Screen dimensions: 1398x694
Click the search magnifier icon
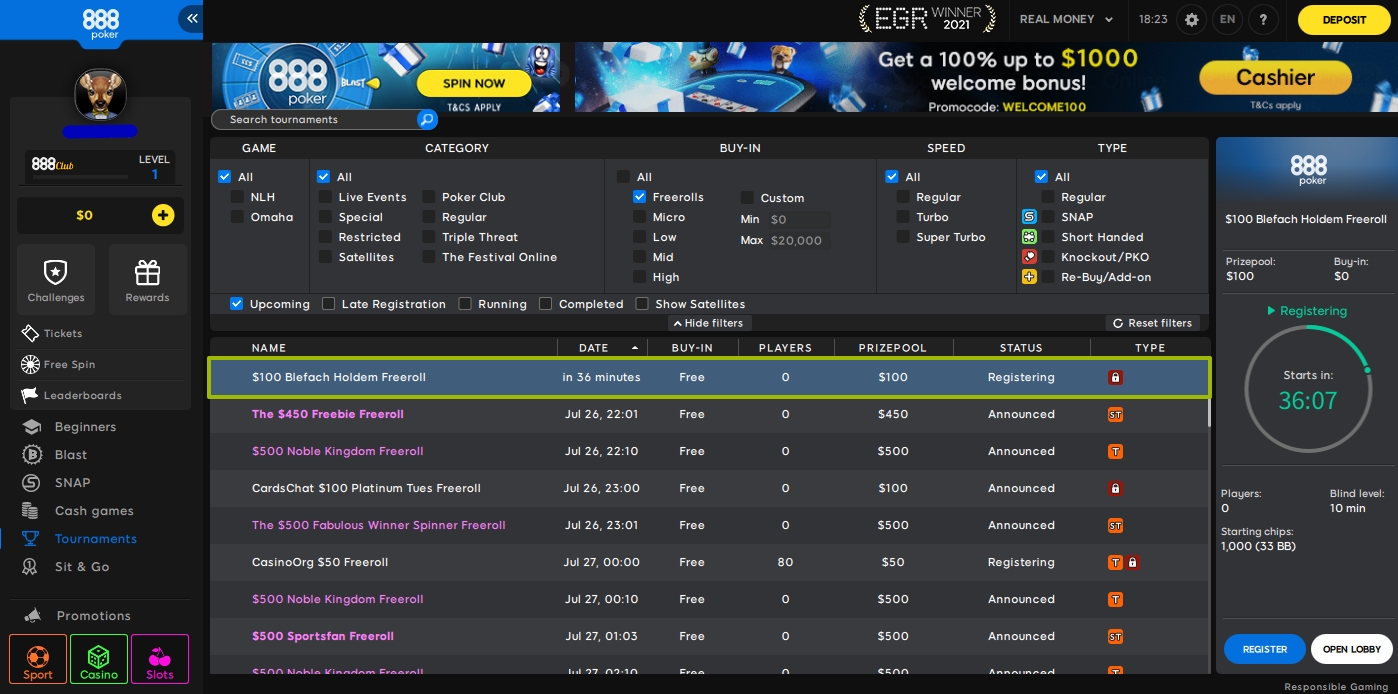427,120
